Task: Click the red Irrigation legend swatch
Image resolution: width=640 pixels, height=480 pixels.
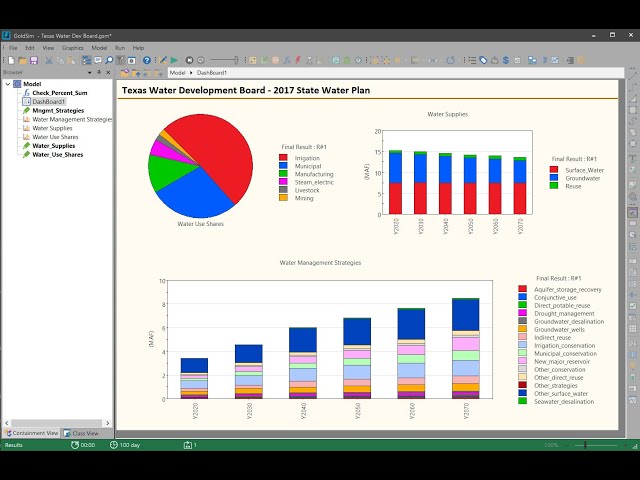Action: (x=283, y=158)
